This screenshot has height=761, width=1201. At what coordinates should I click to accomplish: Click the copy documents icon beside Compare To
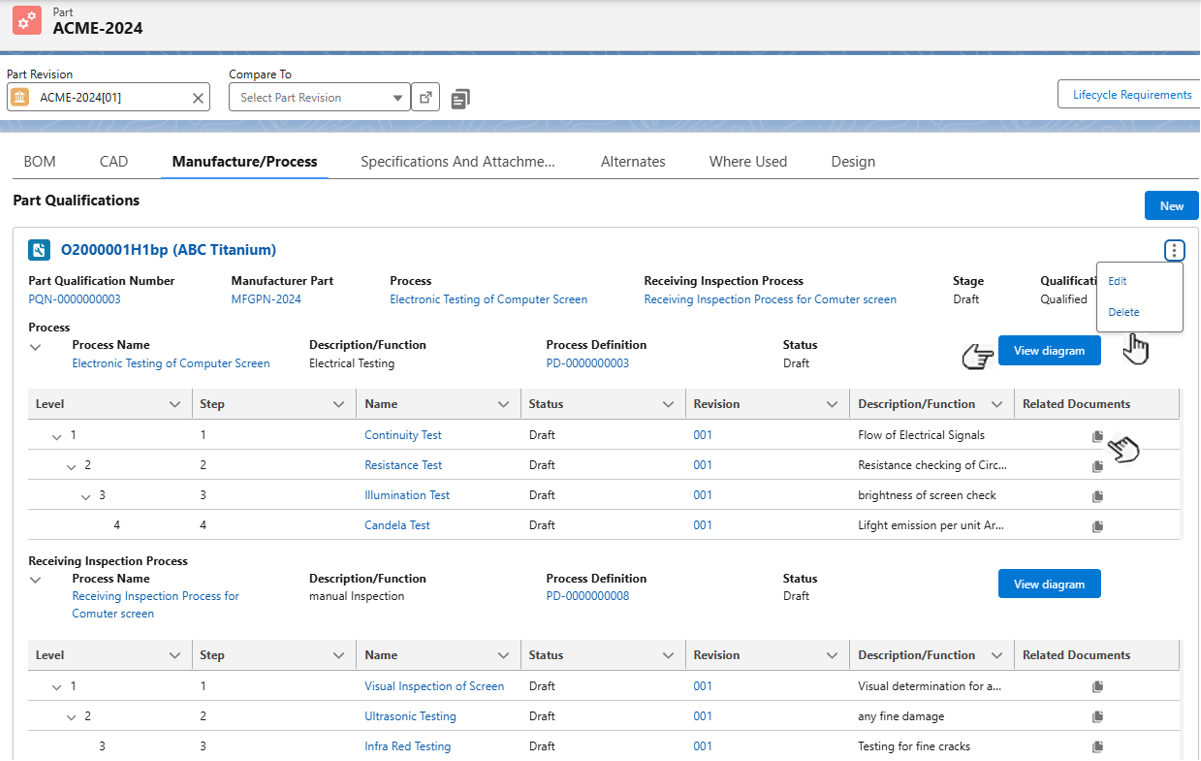[460, 98]
